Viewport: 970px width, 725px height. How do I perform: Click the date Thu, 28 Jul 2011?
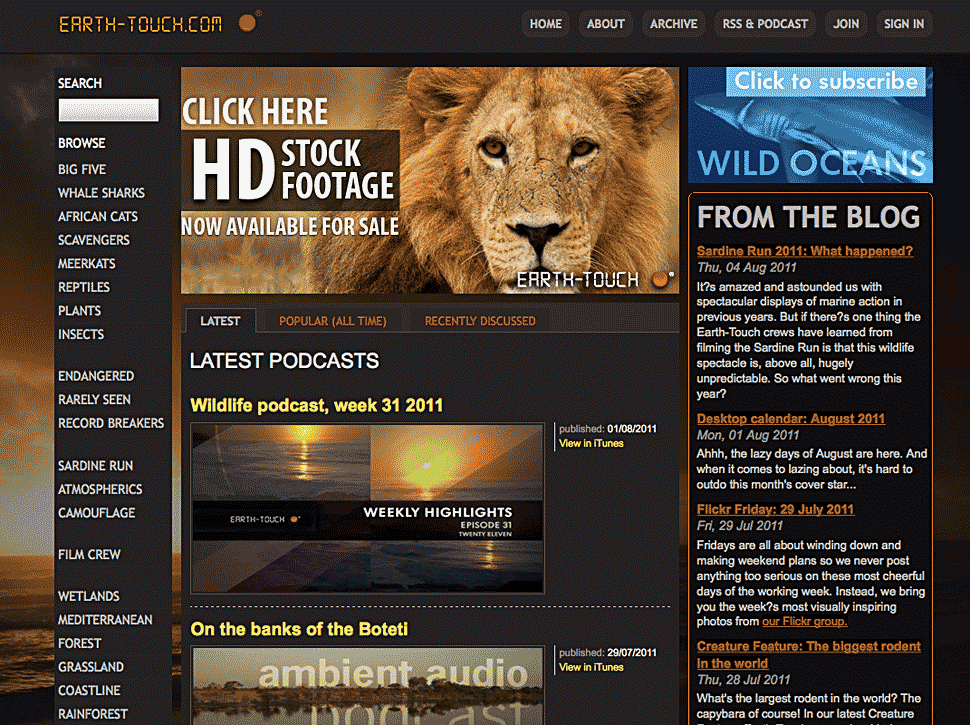[744, 680]
